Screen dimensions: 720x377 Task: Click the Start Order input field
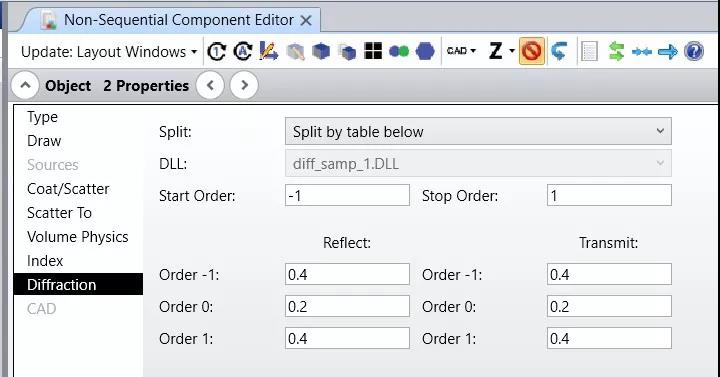pyautogui.click(x=347, y=196)
